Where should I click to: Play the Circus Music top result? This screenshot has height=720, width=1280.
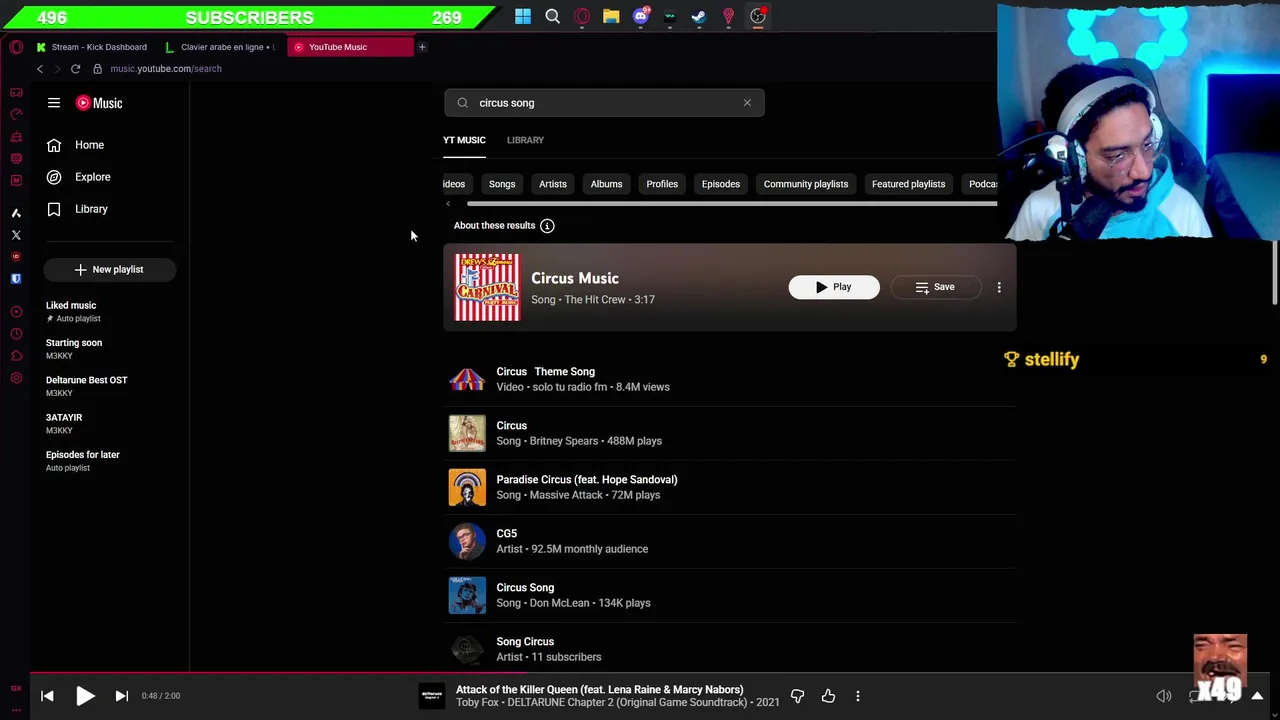pos(834,287)
